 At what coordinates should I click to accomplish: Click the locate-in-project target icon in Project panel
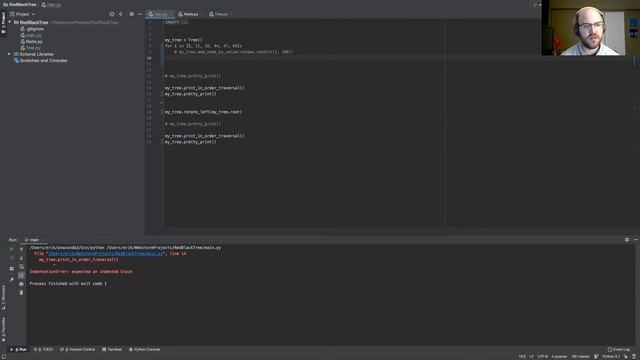coord(112,14)
